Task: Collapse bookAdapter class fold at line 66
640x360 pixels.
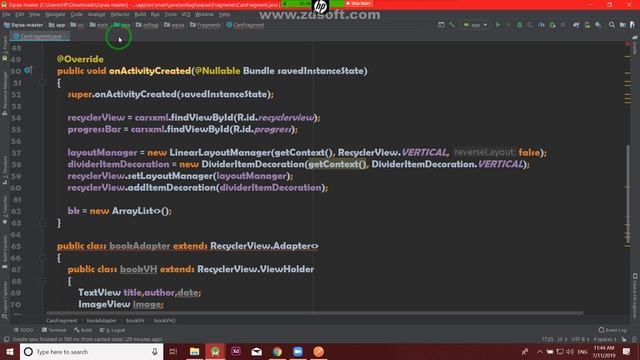Action: pos(42,258)
